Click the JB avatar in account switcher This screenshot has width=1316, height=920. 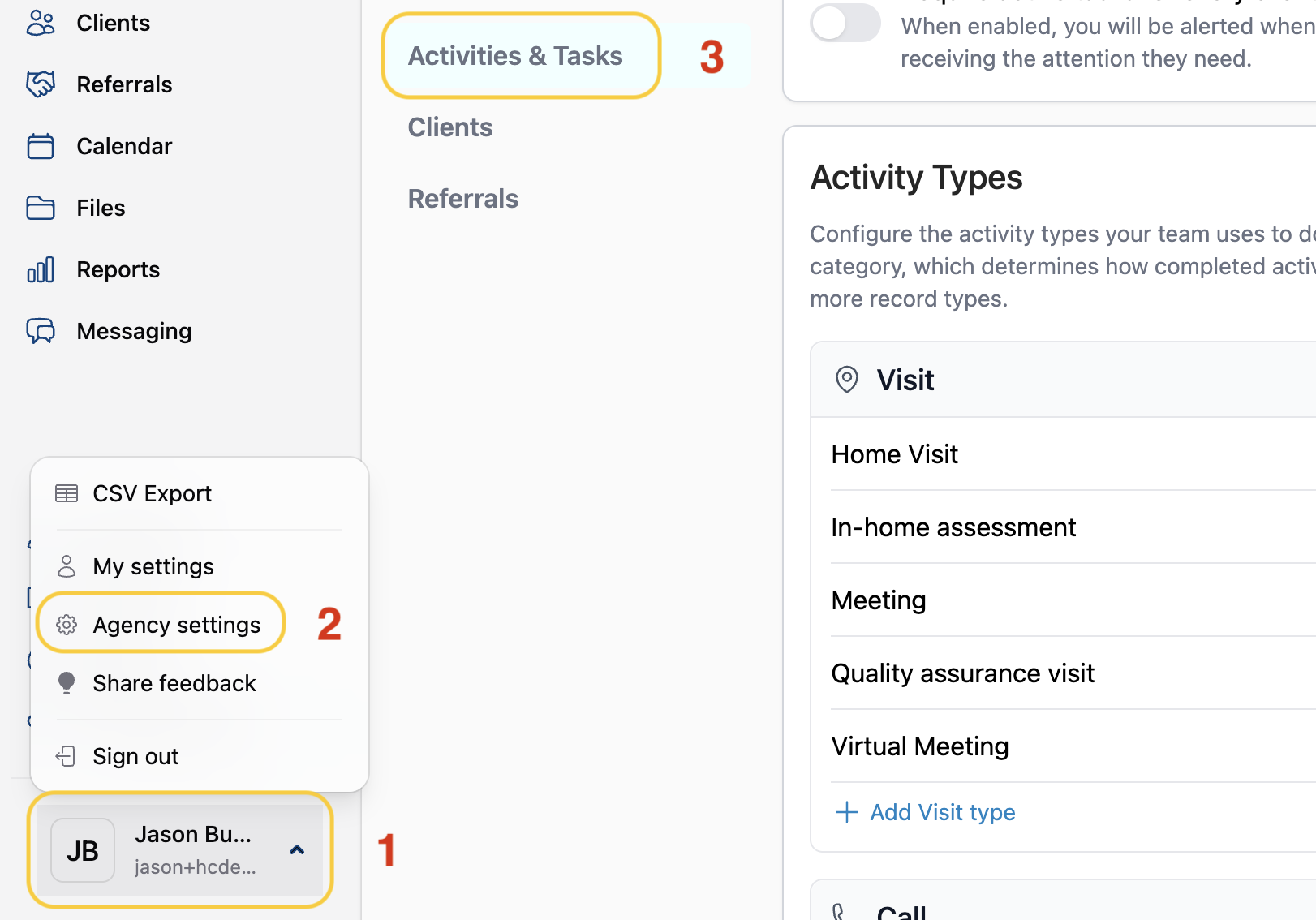click(83, 850)
